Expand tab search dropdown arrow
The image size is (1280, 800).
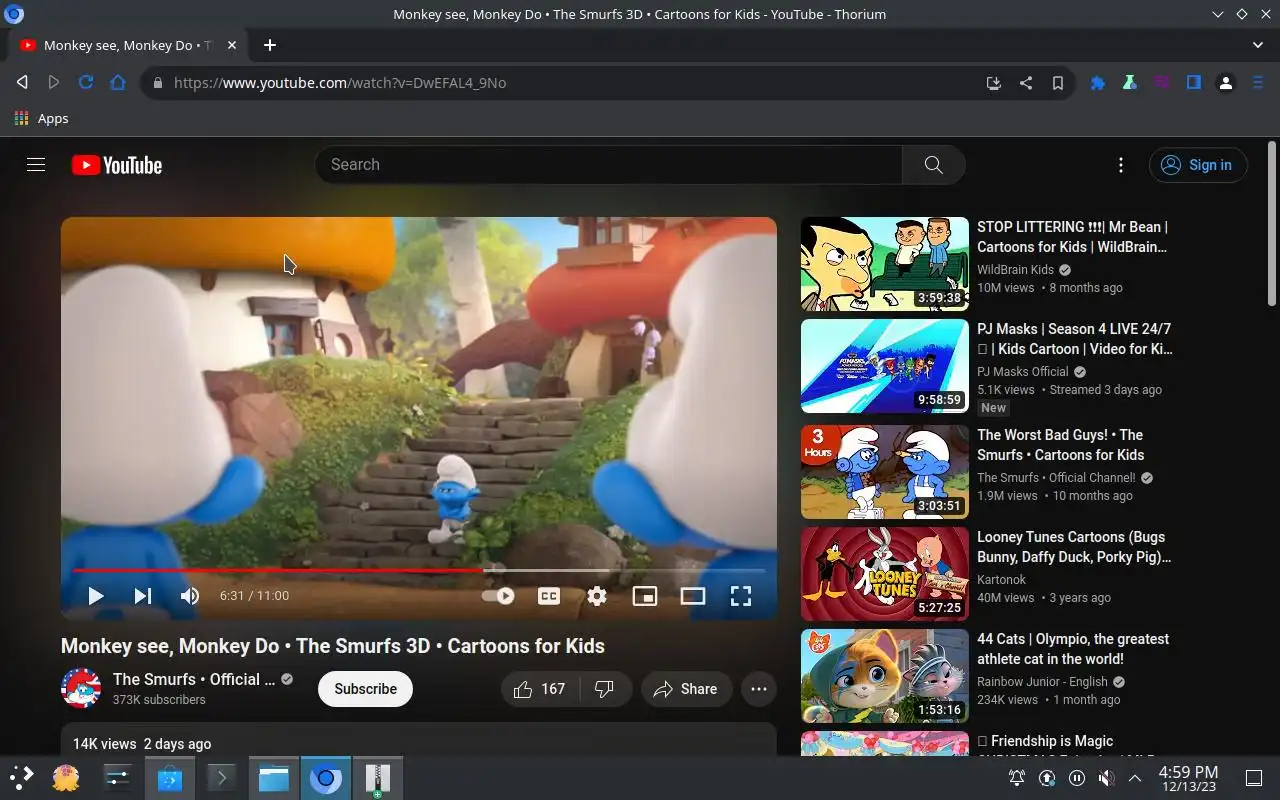tap(1258, 45)
